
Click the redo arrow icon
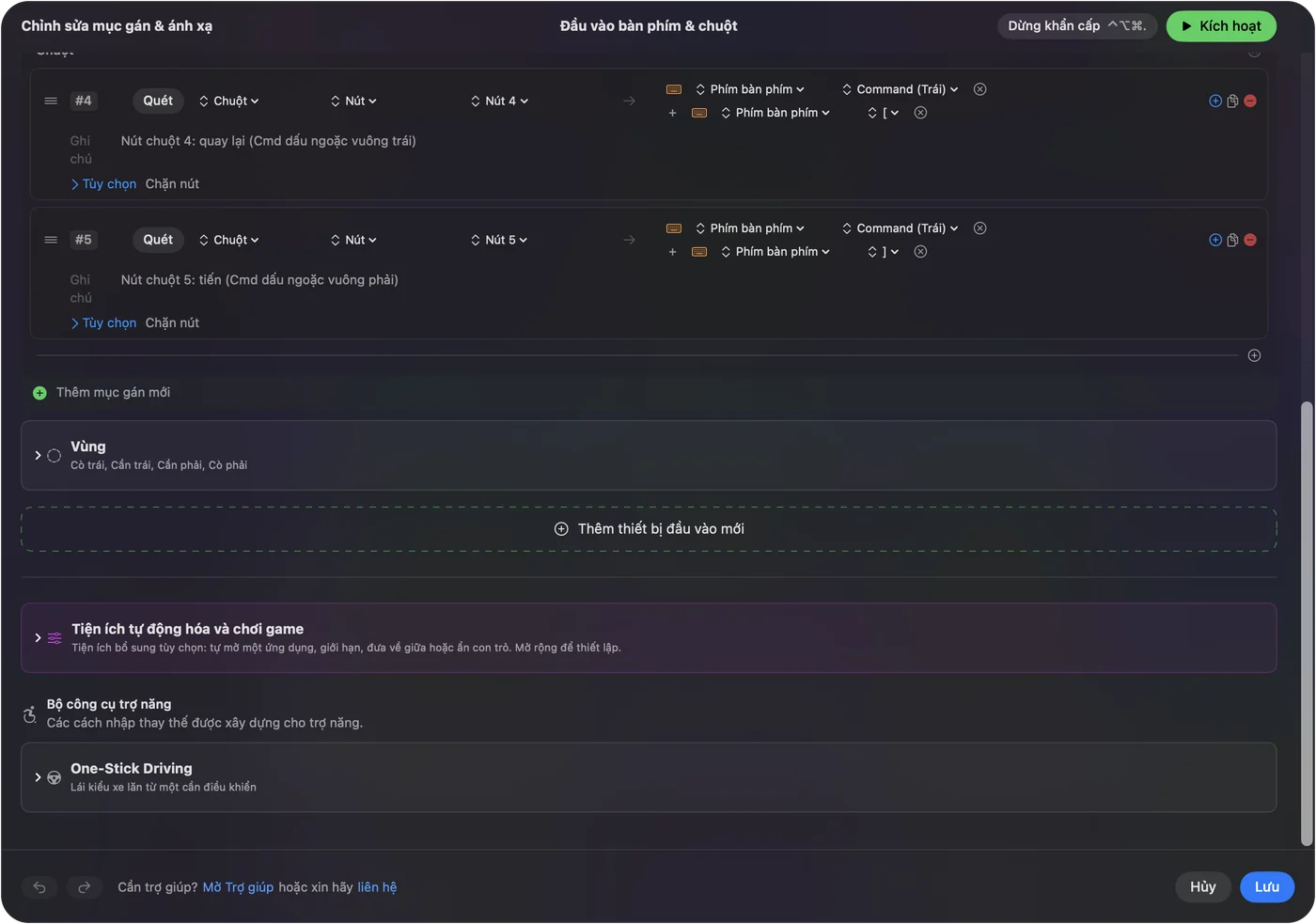pos(84,887)
